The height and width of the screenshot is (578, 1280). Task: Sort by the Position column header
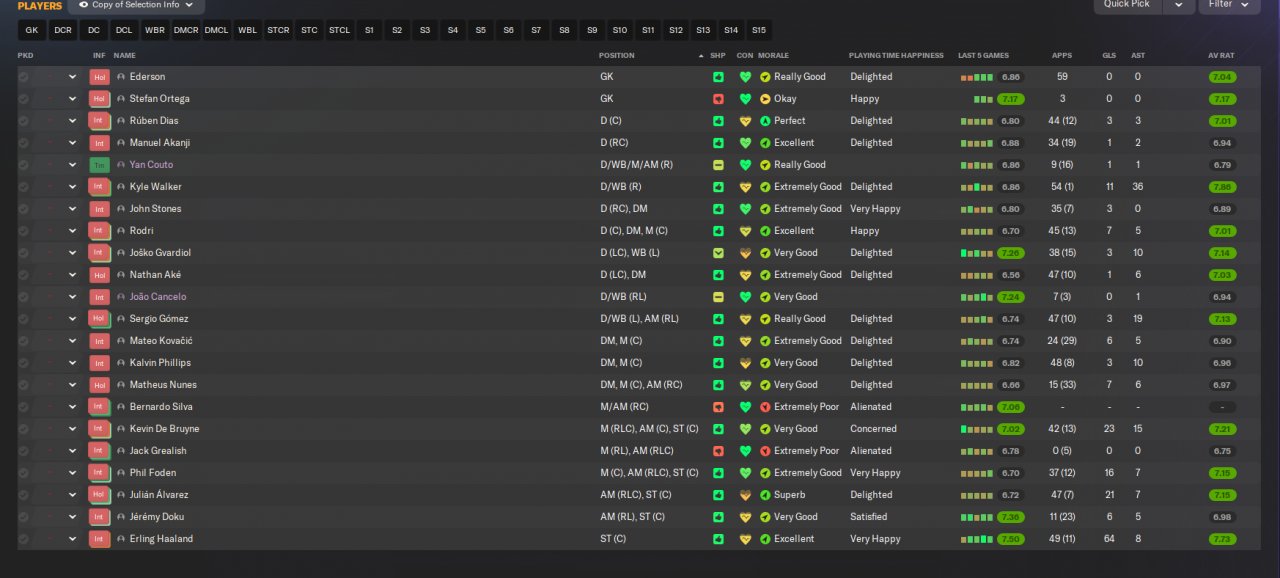[x=617, y=56]
